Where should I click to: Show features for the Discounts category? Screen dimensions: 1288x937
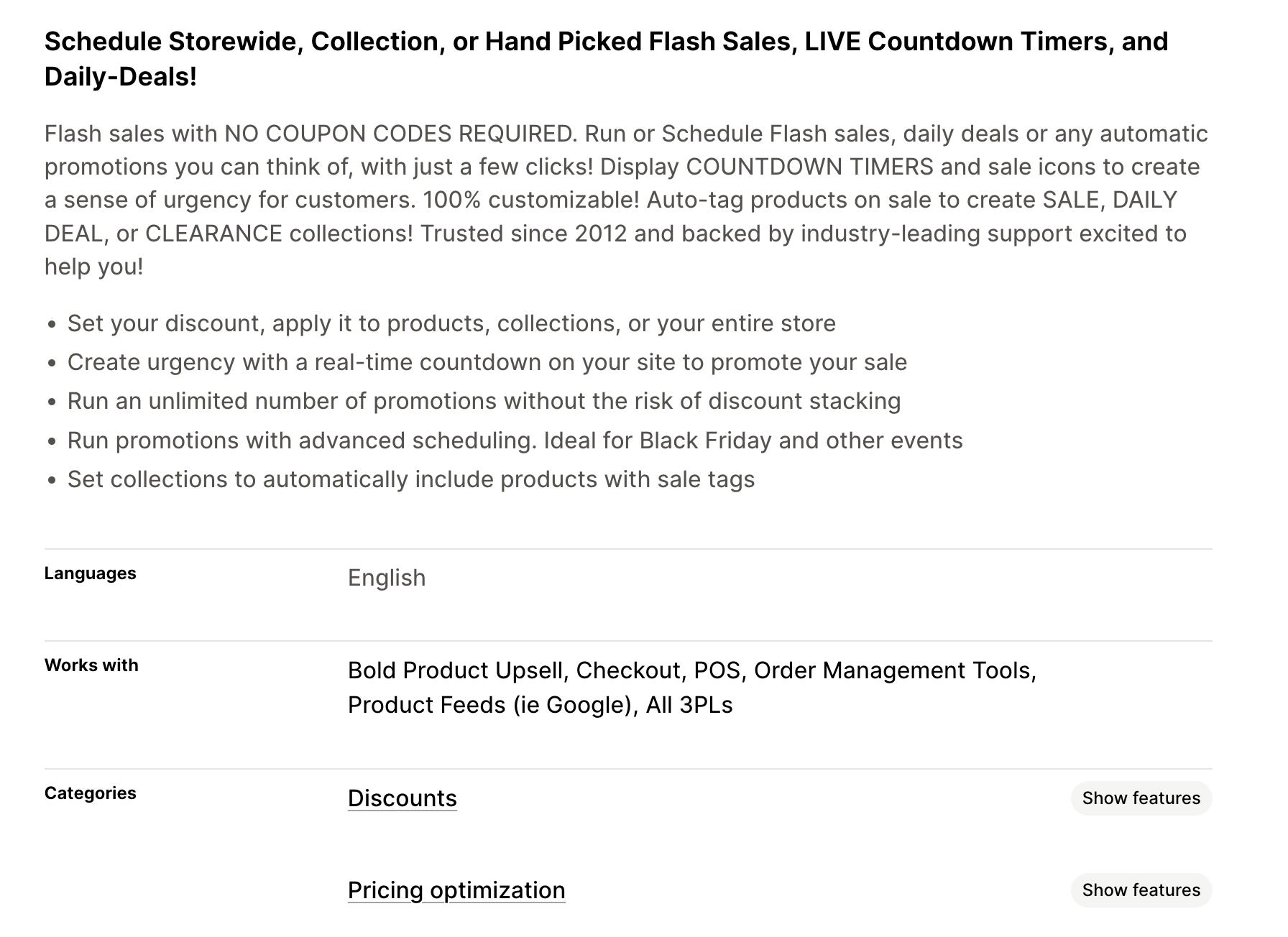coord(1141,798)
